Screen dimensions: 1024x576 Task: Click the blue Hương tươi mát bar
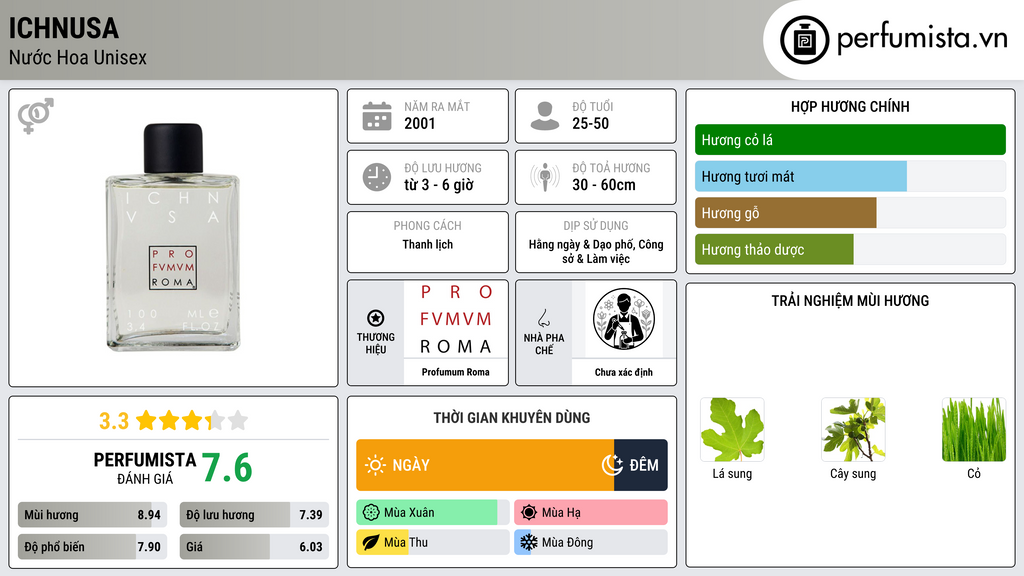coord(801,176)
